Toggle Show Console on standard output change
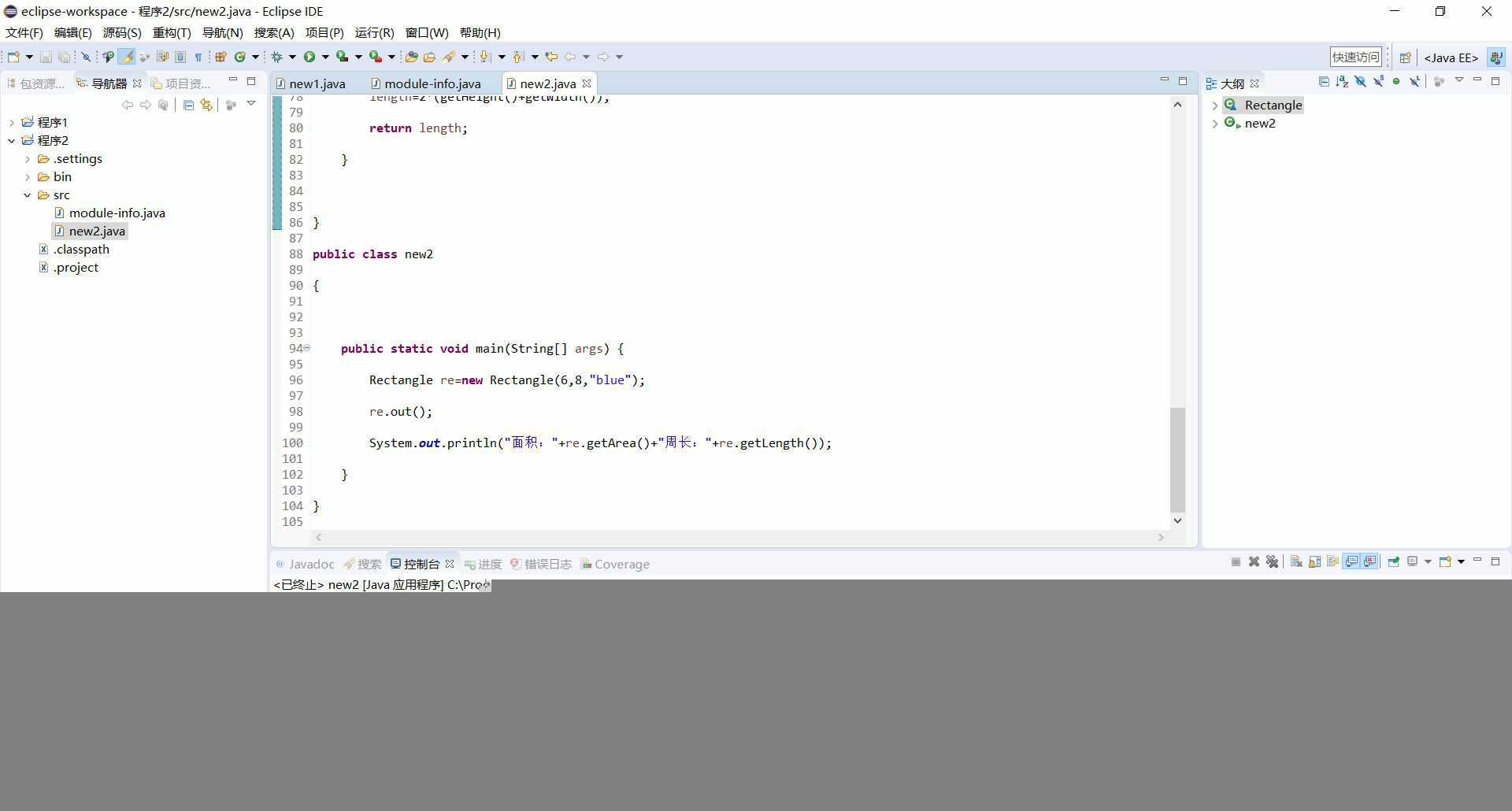 pos(1352,561)
